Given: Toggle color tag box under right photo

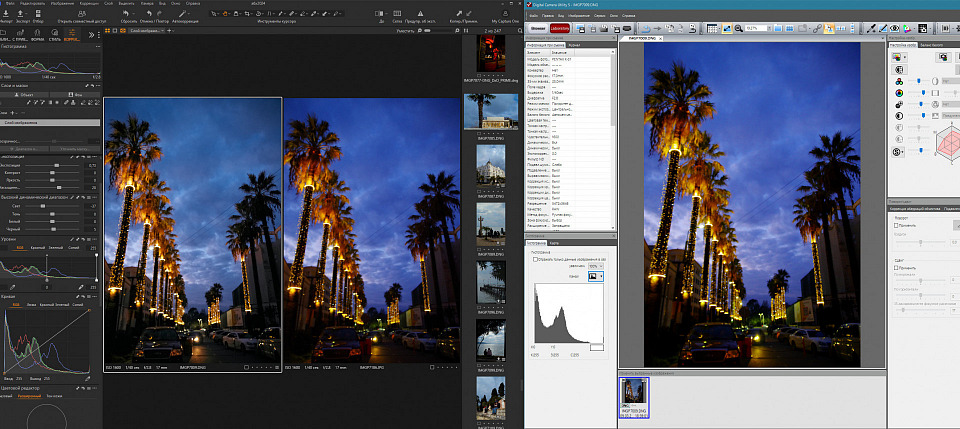Looking at the screenshot, I should [x=432, y=367].
